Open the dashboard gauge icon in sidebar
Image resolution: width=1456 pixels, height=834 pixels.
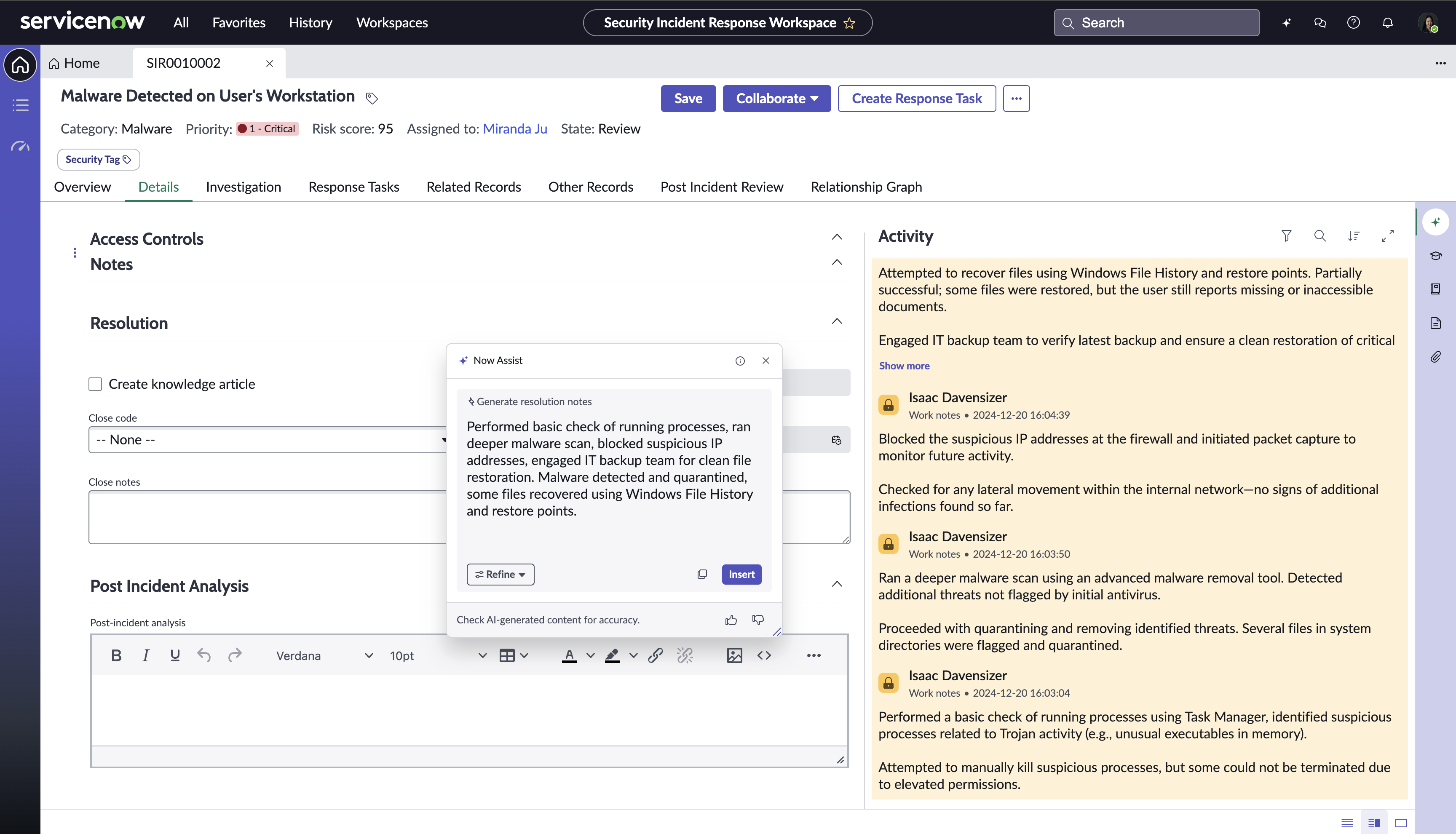coord(20,146)
